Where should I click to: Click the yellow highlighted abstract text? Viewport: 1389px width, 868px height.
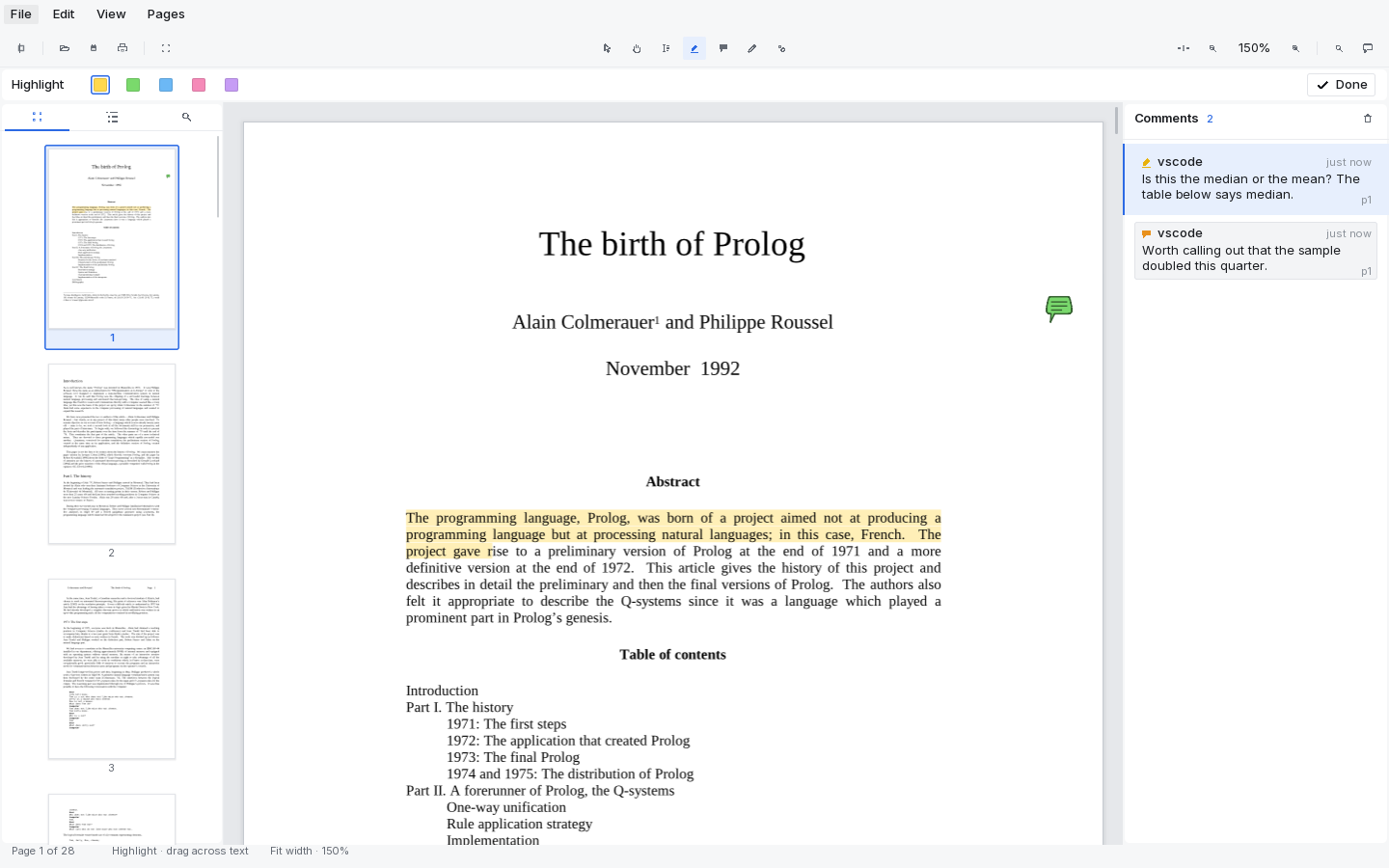672,534
